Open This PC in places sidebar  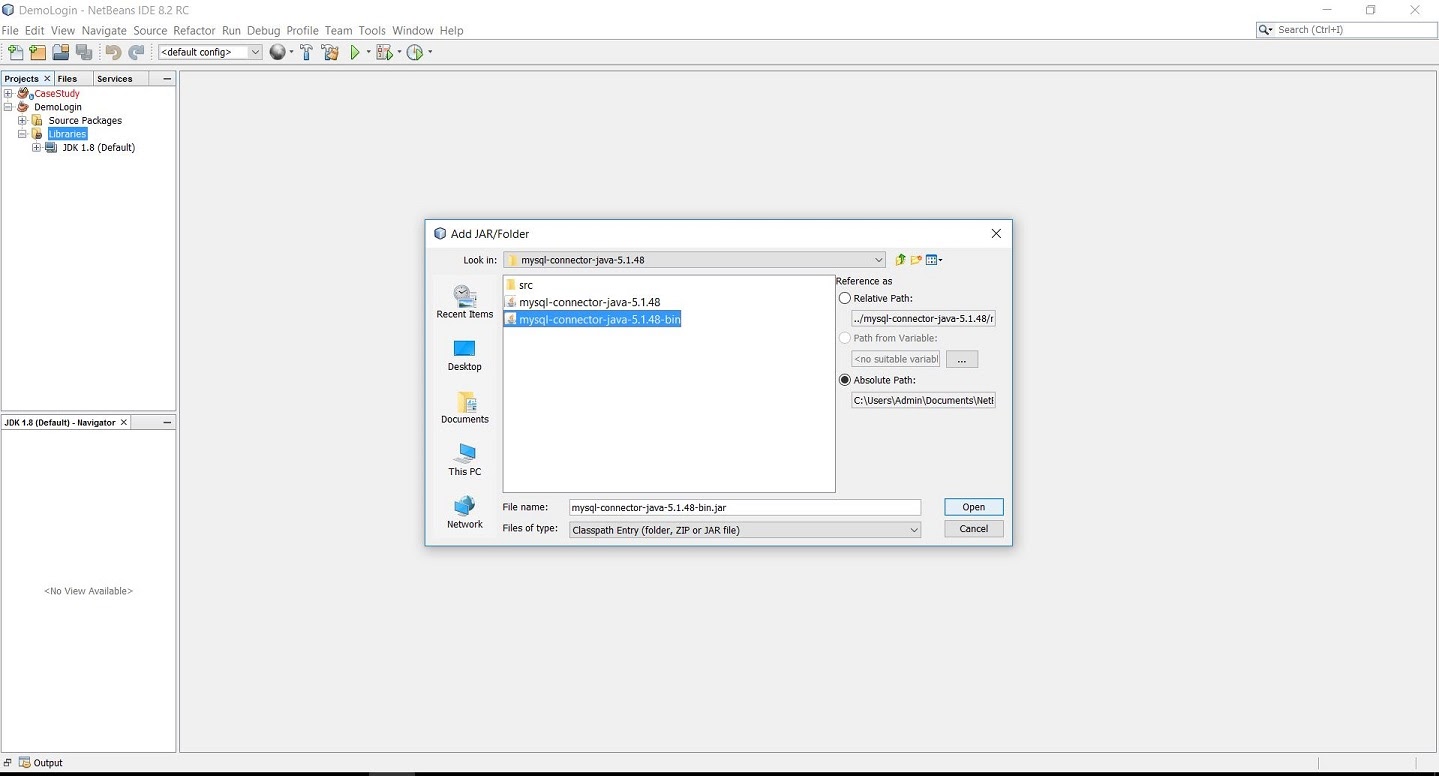pyautogui.click(x=465, y=459)
